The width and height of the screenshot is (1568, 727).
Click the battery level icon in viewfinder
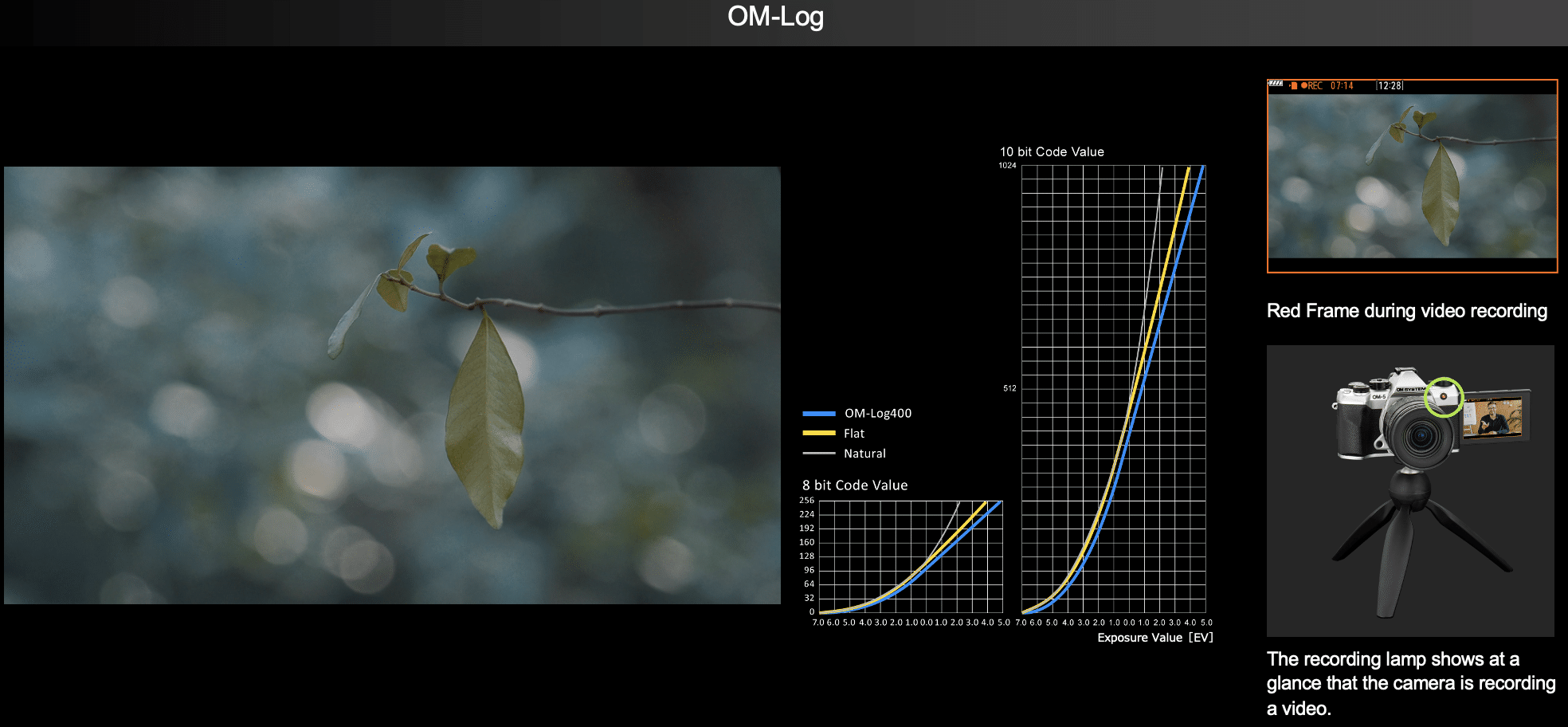coord(1276,84)
